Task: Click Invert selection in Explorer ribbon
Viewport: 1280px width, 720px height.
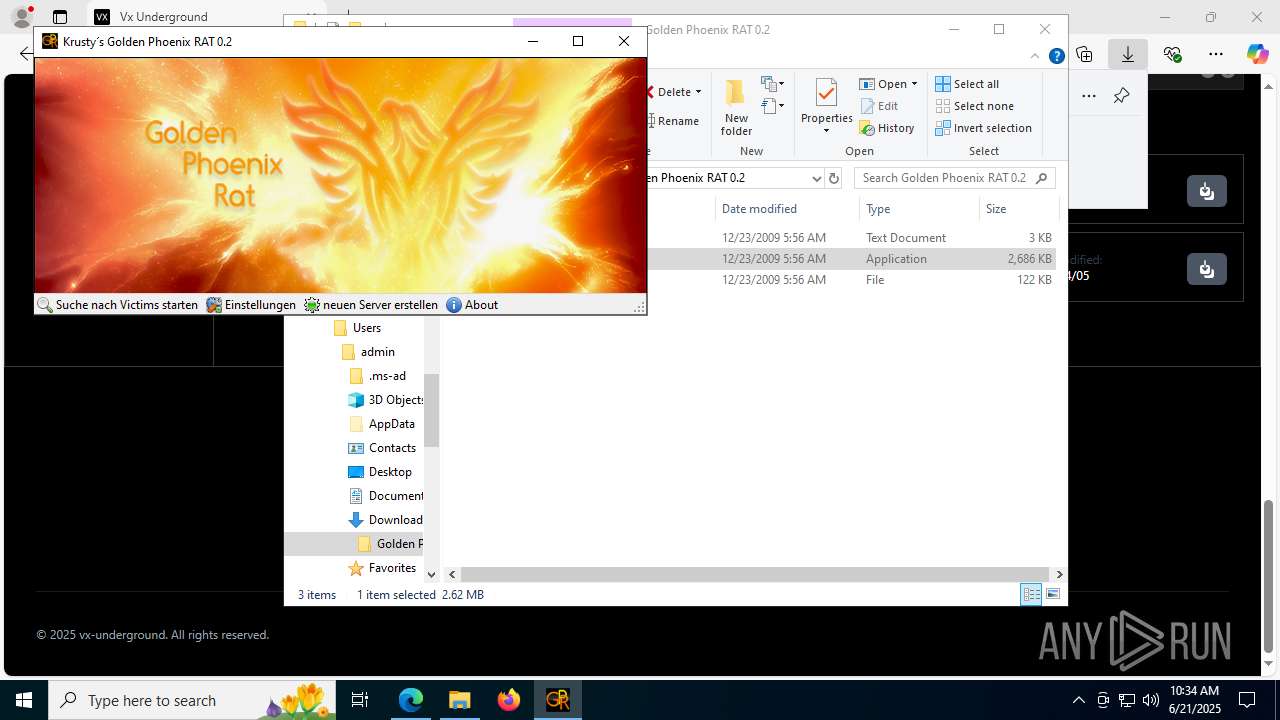Action: click(983, 128)
